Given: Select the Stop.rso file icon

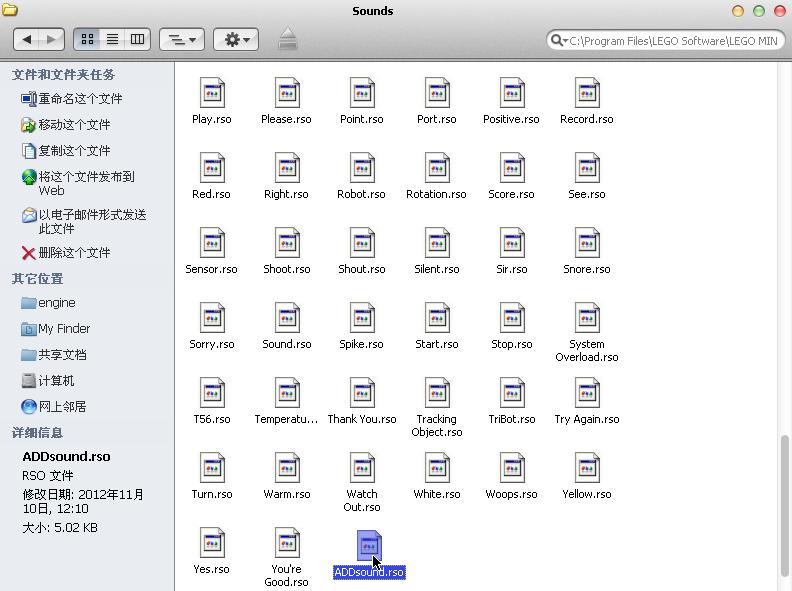Looking at the screenshot, I should pyautogui.click(x=512, y=318).
